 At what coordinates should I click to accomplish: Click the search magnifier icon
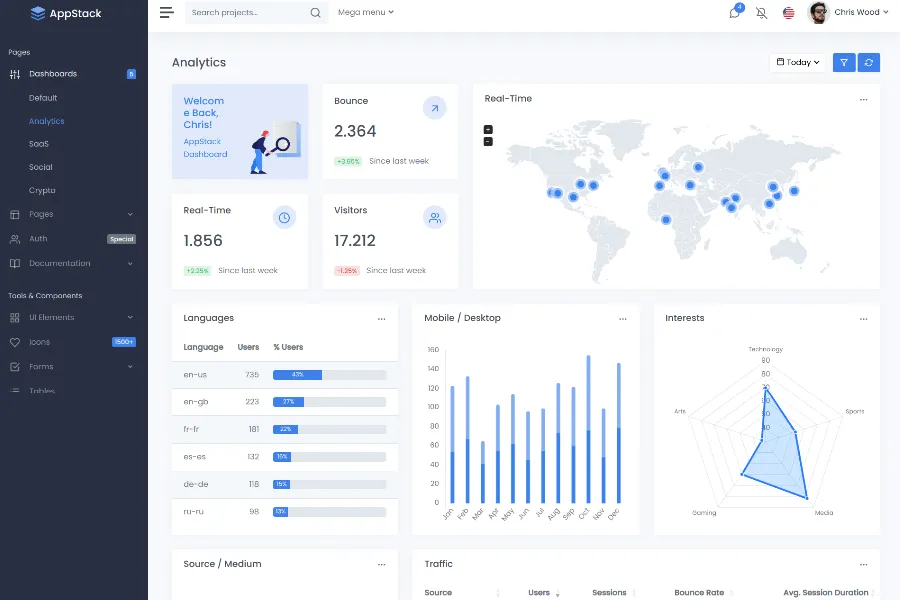[316, 13]
